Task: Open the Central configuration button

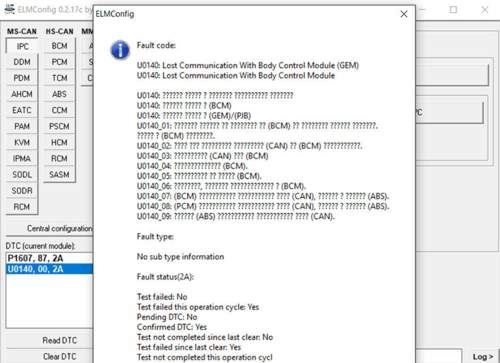Action: point(50,229)
